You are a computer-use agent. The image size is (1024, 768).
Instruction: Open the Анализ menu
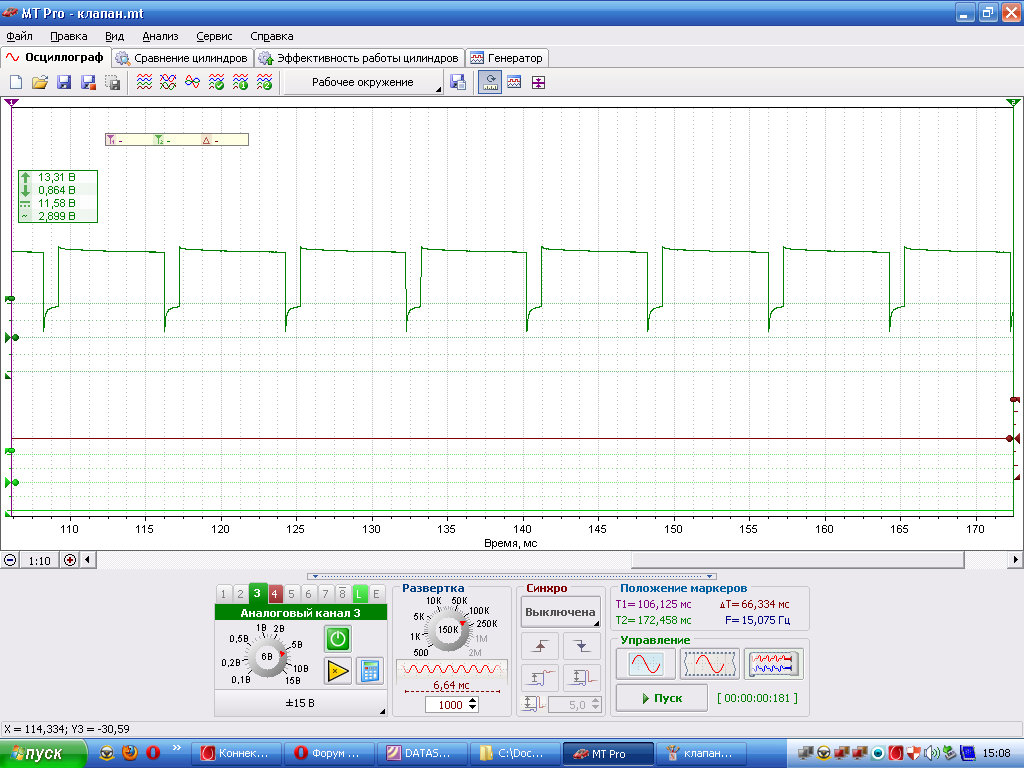(160, 36)
